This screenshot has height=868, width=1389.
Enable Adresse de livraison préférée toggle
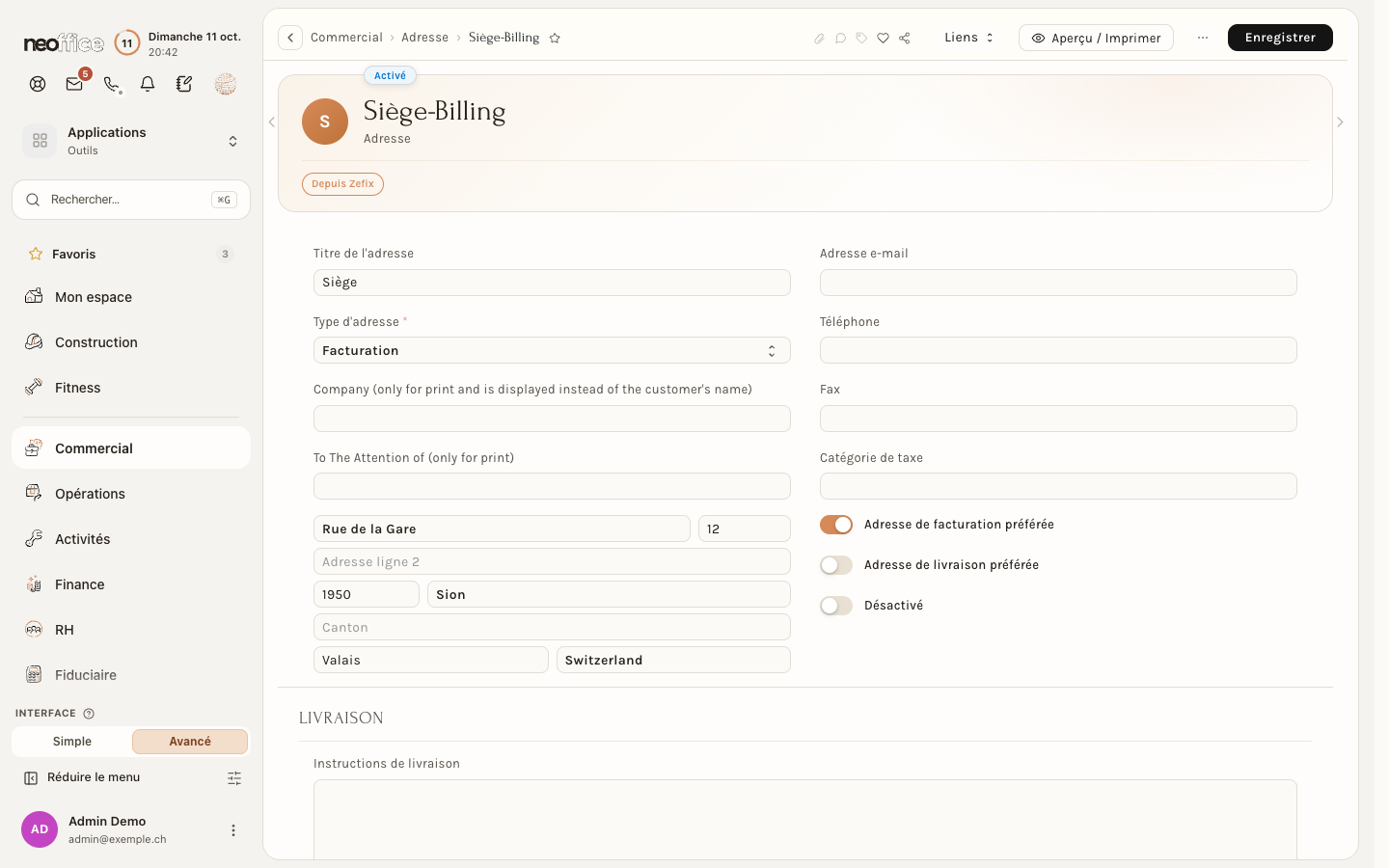836,565
